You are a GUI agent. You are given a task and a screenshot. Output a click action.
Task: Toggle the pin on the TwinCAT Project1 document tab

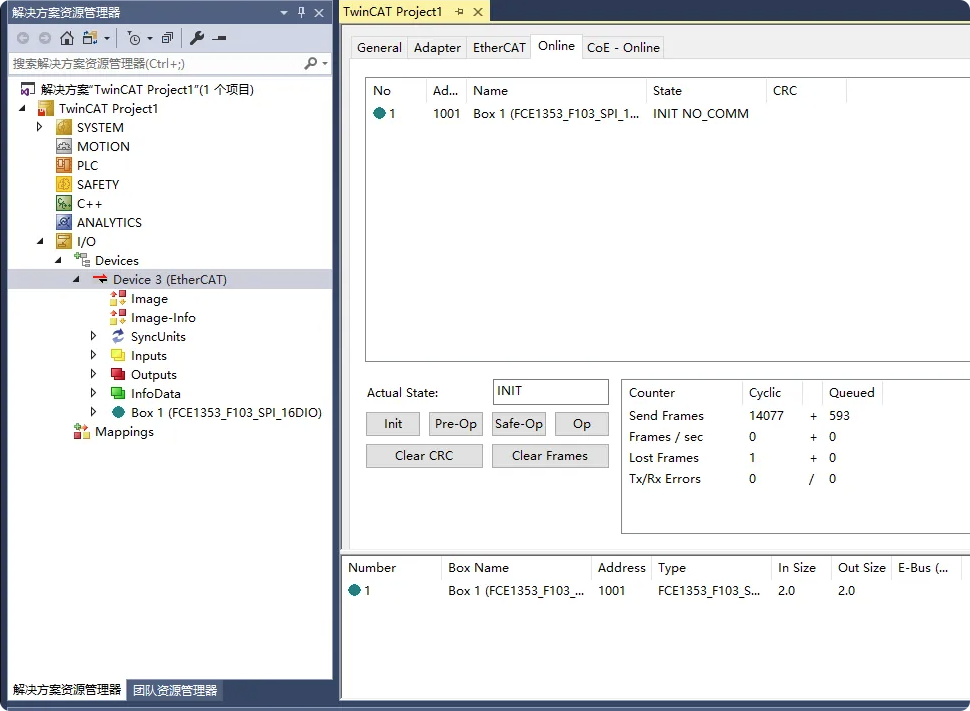[459, 12]
